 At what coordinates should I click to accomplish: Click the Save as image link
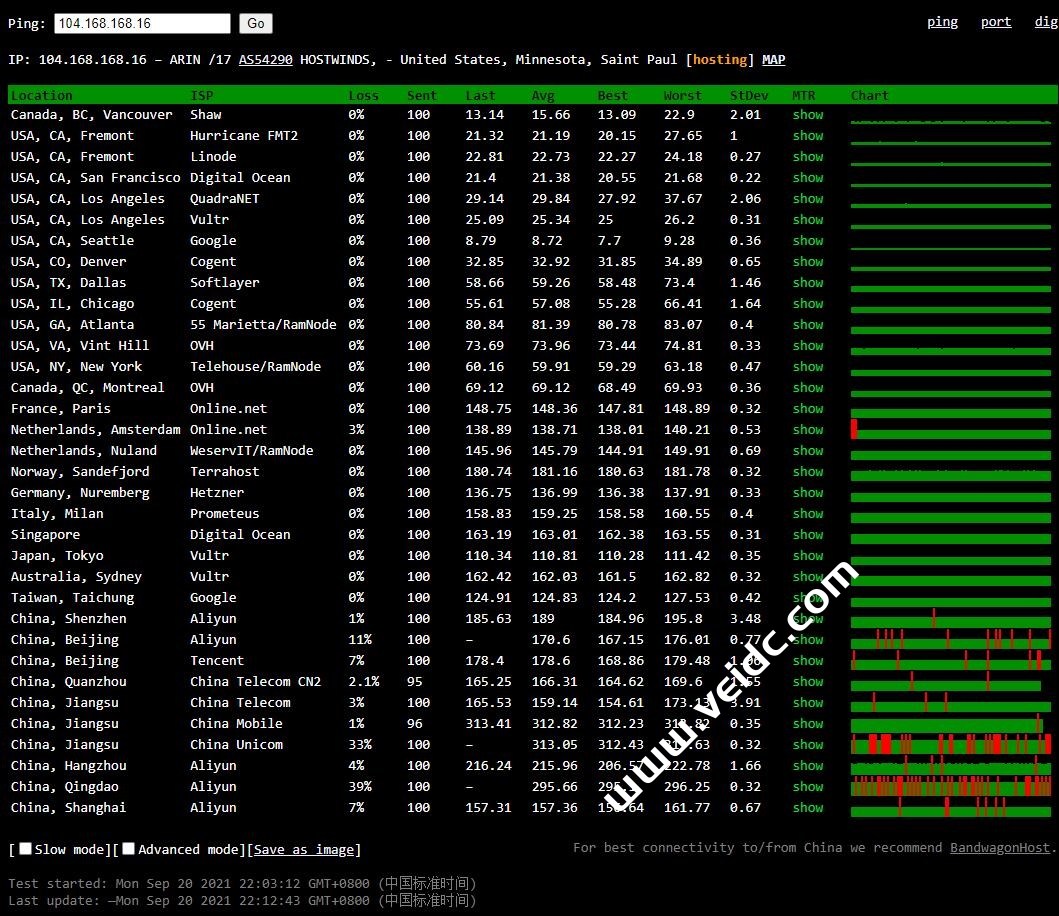click(x=304, y=850)
